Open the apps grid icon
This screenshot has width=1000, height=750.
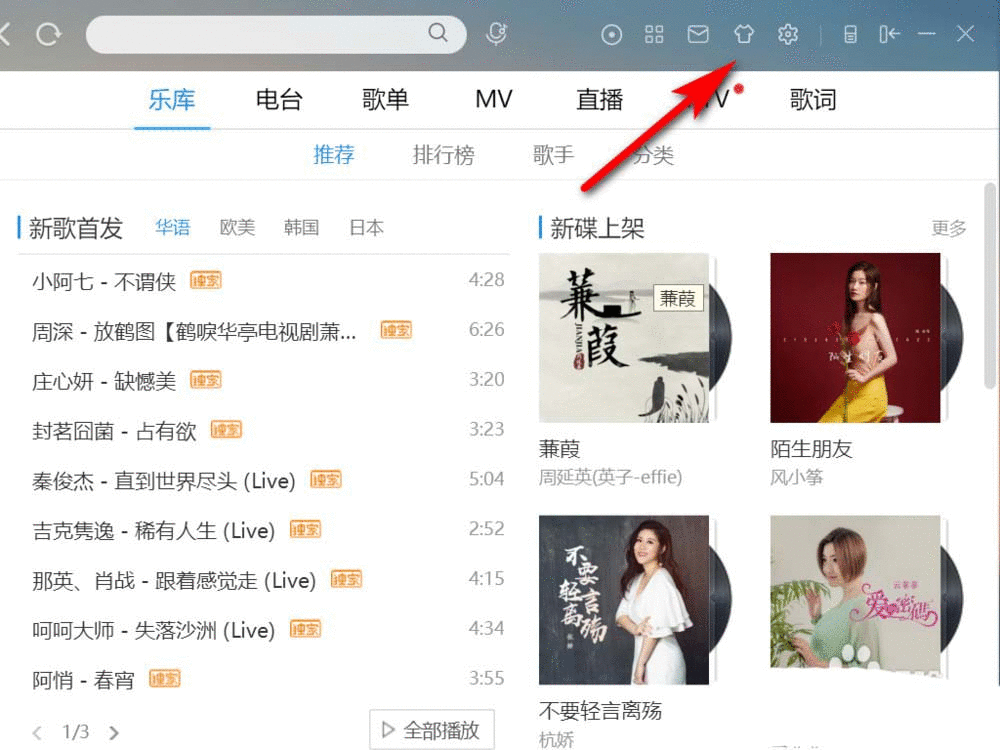pos(654,33)
